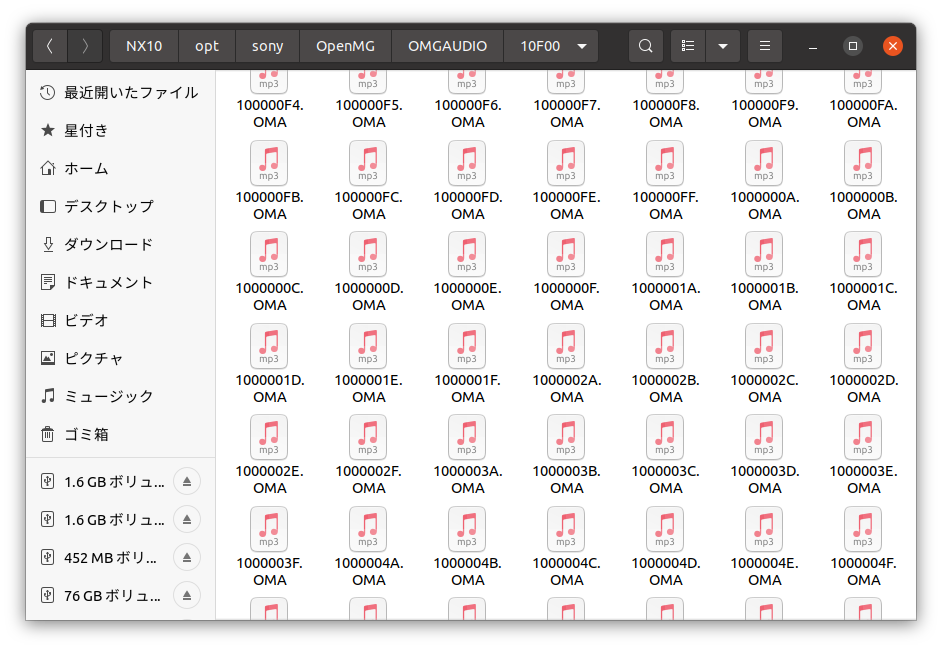Open the search magnifier icon
This screenshot has height=649, width=942.
click(x=646, y=46)
